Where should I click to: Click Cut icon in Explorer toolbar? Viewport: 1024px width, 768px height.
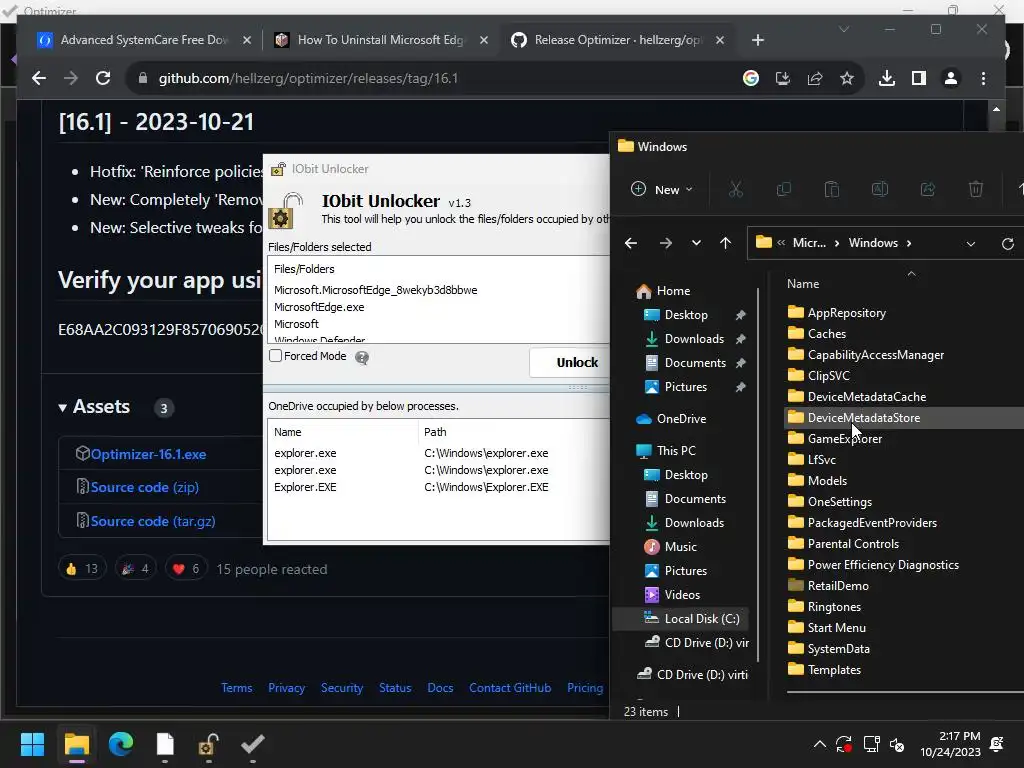(x=736, y=189)
